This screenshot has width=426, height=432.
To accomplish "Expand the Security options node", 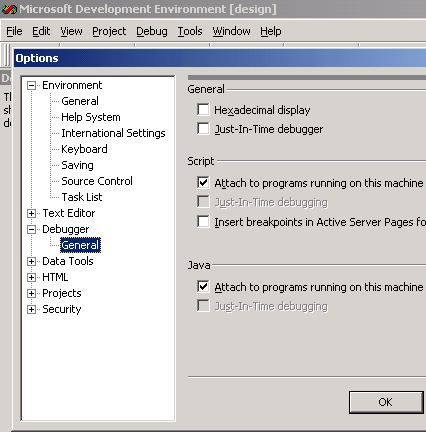I will coord(31,309).
